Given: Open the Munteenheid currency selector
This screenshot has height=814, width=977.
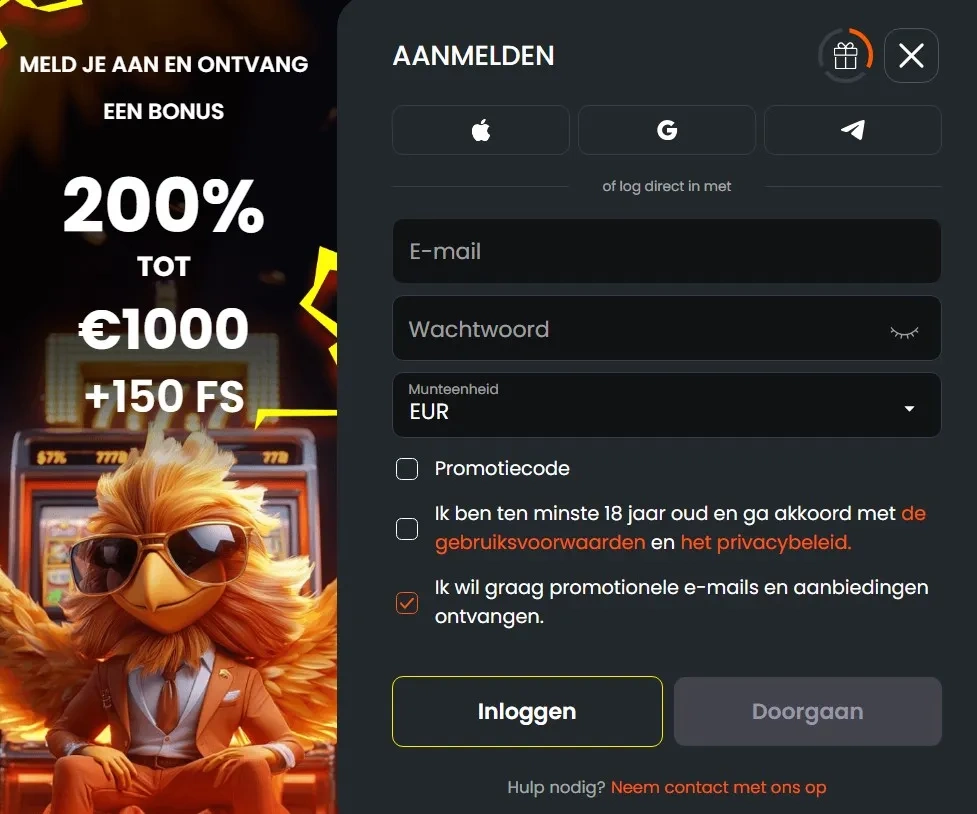Looking at the screenshot, I should point(667,405).
